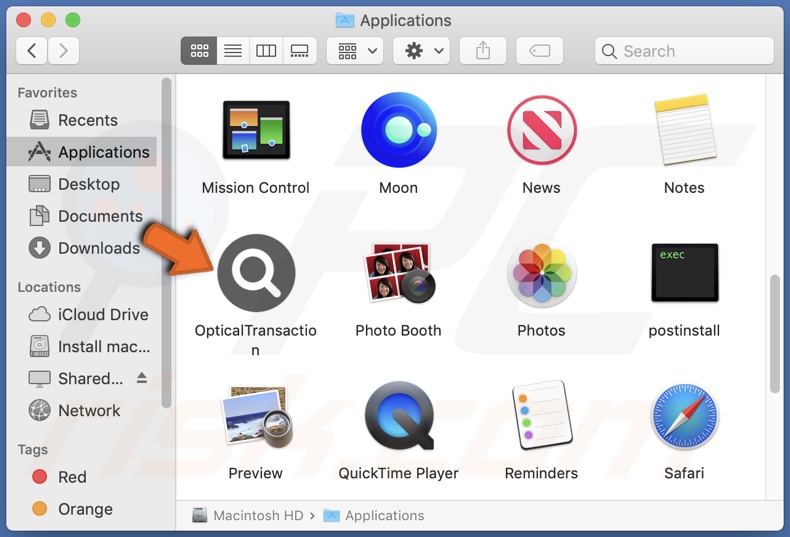Screen dimensions: 790x537
Task: Filter by the Red tag
Action: click(82, 477)
